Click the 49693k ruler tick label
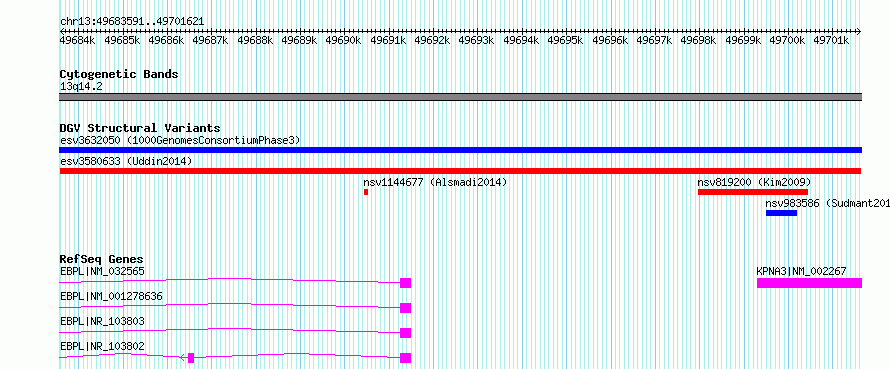 point(477,40)
